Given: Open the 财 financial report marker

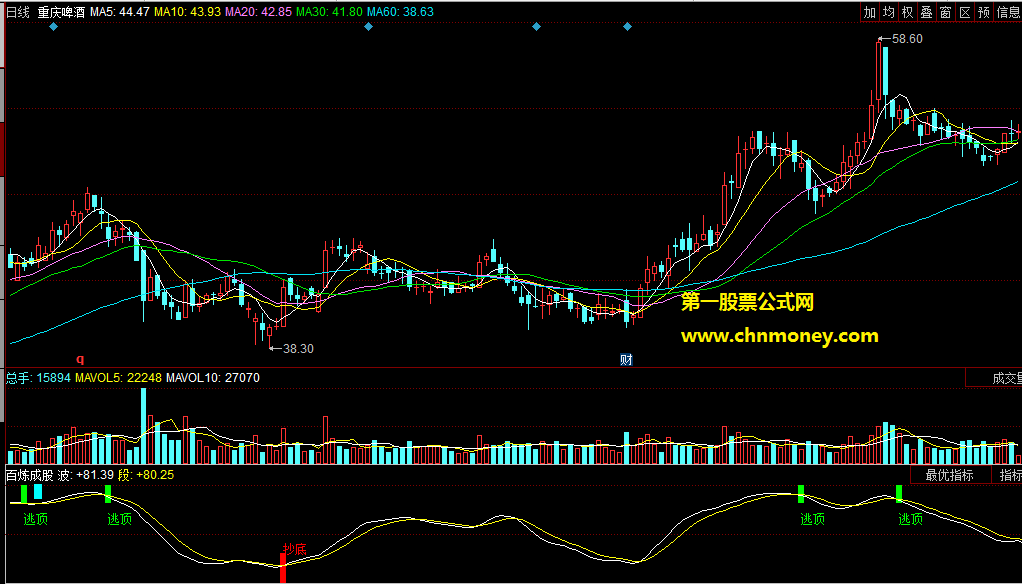Looking at the screenshot, I should (626, 359).
